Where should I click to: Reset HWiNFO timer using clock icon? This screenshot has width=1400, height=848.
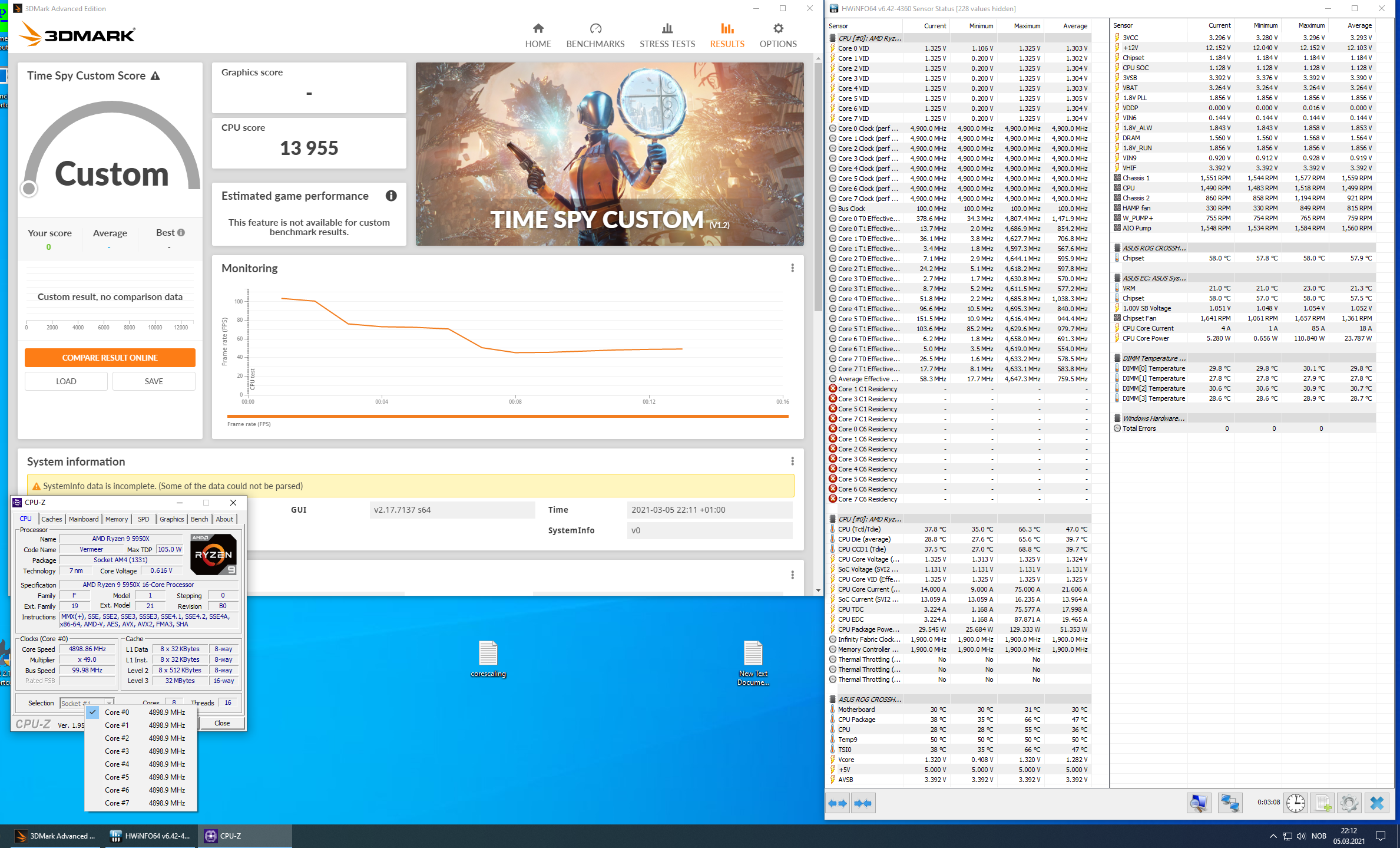coord(1295,803)
